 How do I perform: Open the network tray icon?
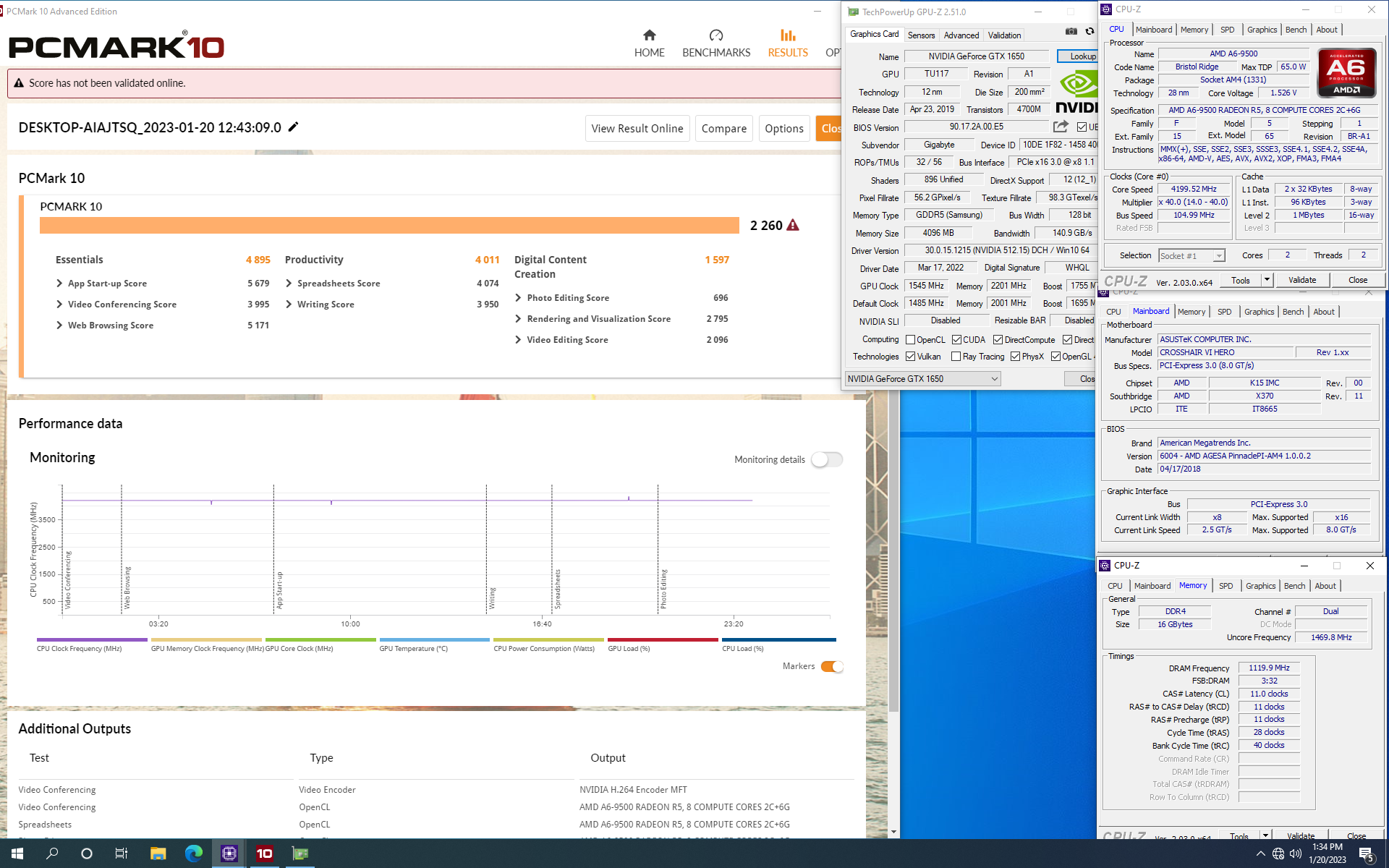pyautogui.click(x=1278, y=854)
